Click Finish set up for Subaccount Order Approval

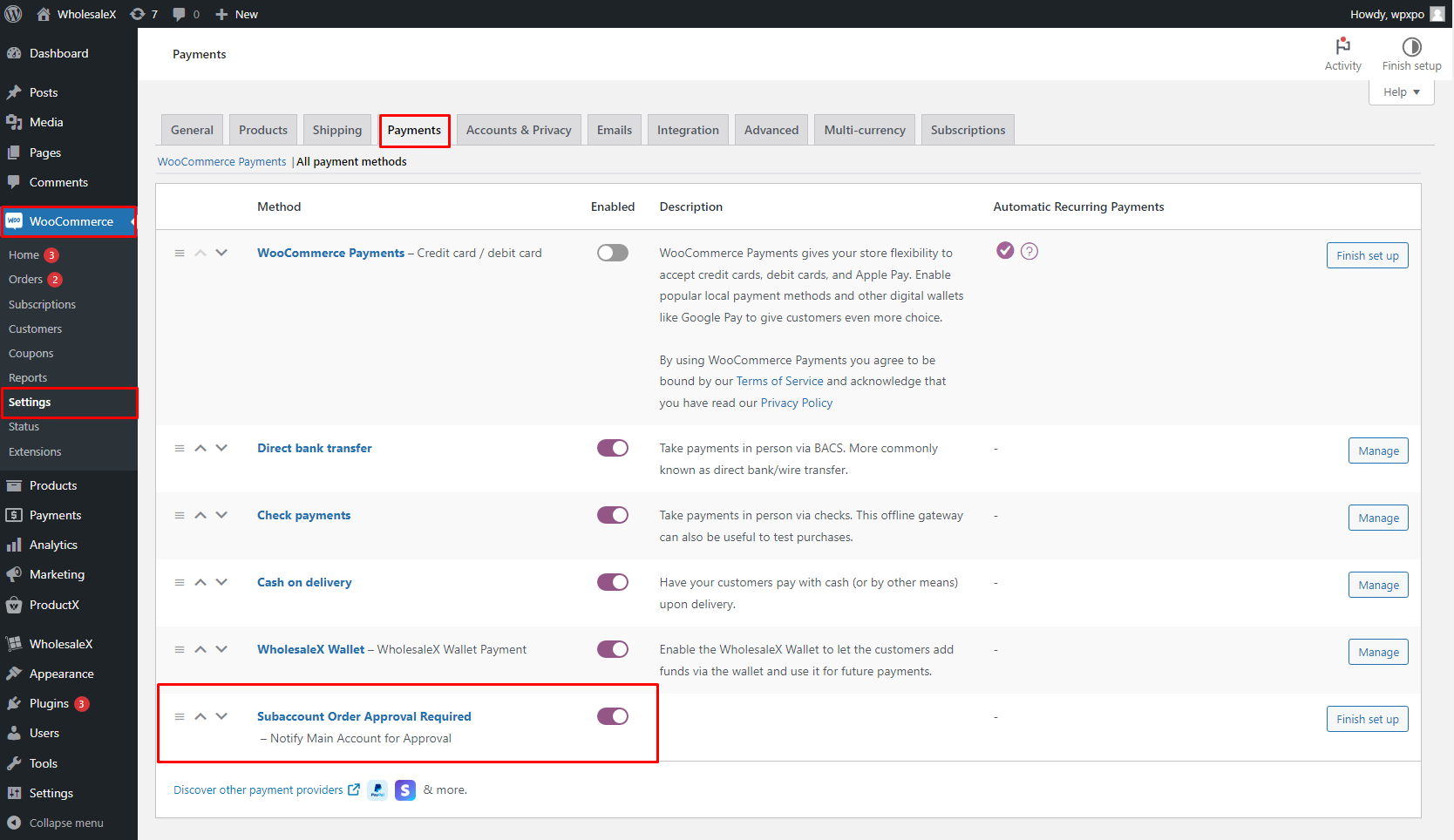point(1368,719)
